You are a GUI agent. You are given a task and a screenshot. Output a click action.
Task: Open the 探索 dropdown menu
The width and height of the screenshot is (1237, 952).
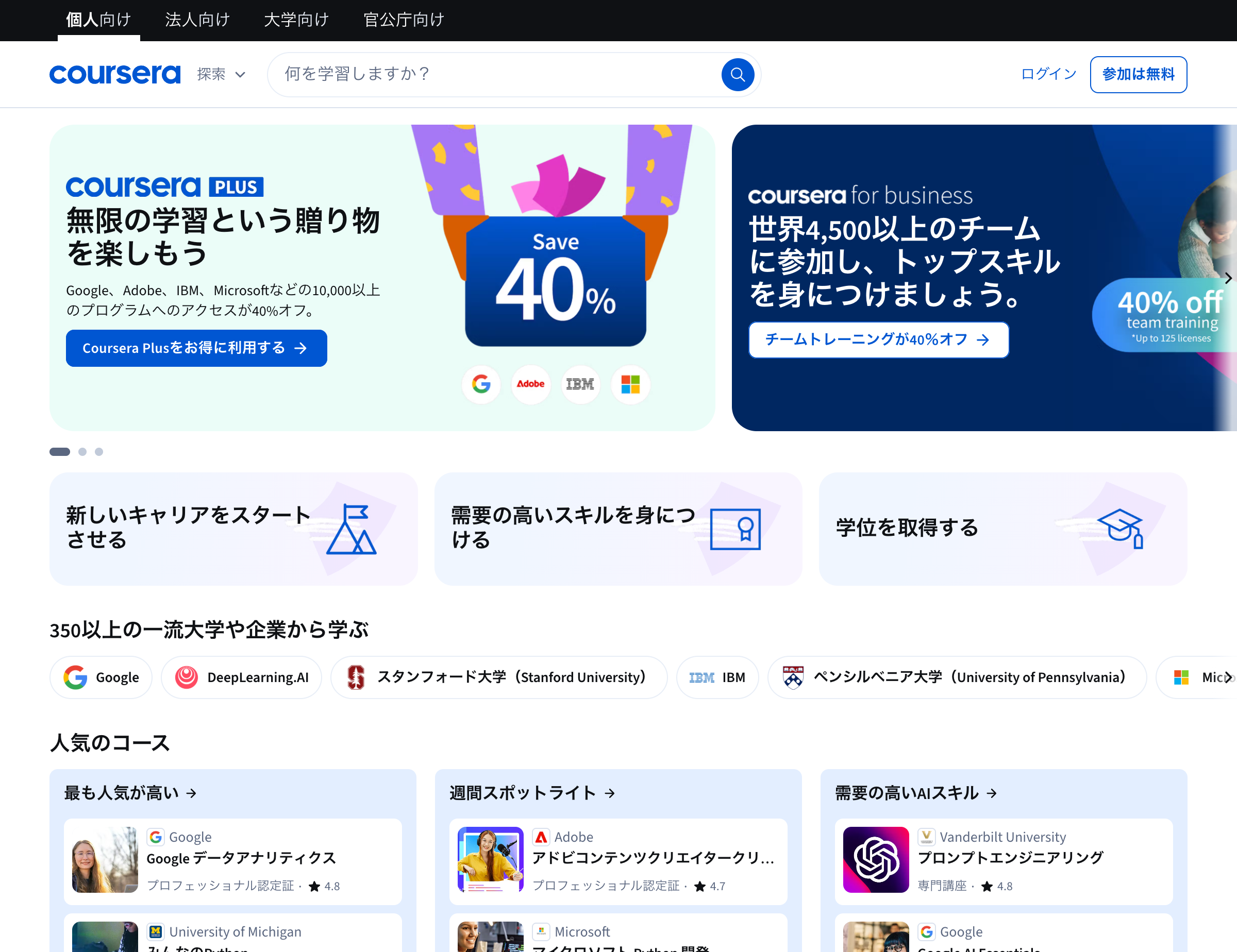221,74
